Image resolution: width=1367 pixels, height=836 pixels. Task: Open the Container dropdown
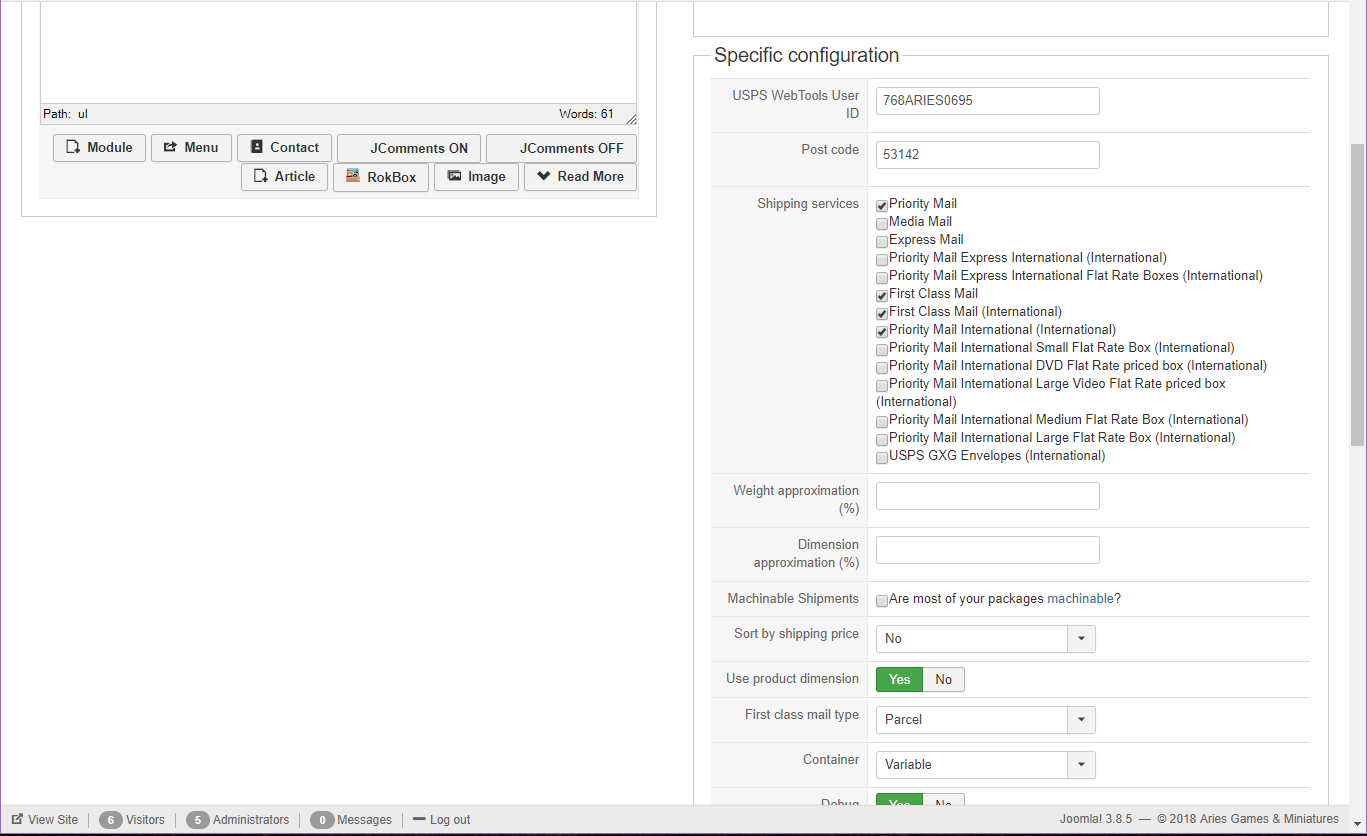click(x=985, y=765)
